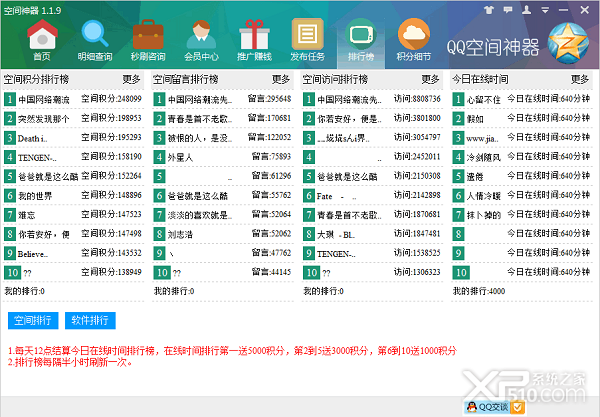
Task: Click the 空间积分排行榜 header title
Action: click(x=36, y=79)
